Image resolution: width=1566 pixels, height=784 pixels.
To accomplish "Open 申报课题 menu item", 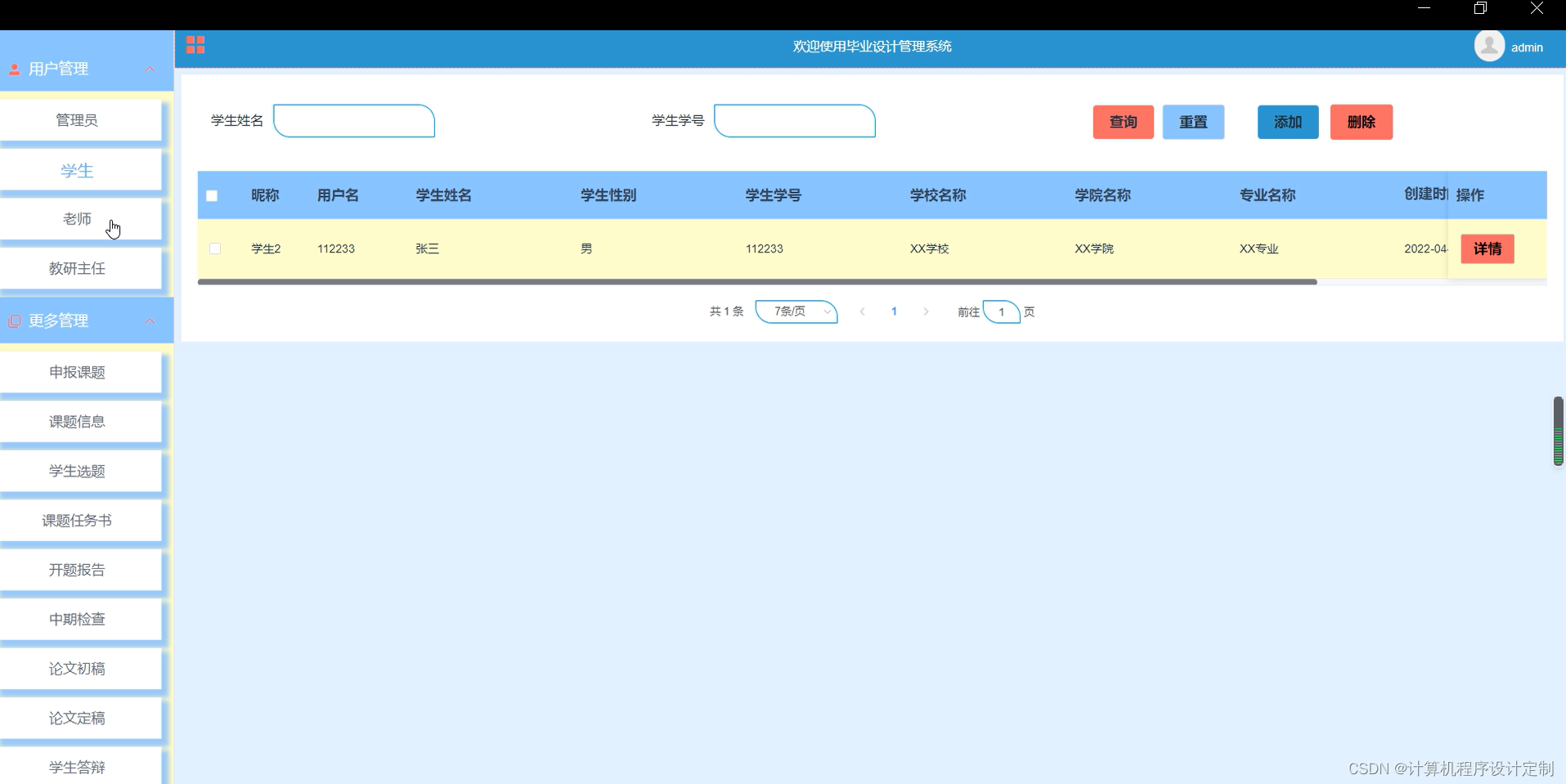I will [x=81, y=372].
